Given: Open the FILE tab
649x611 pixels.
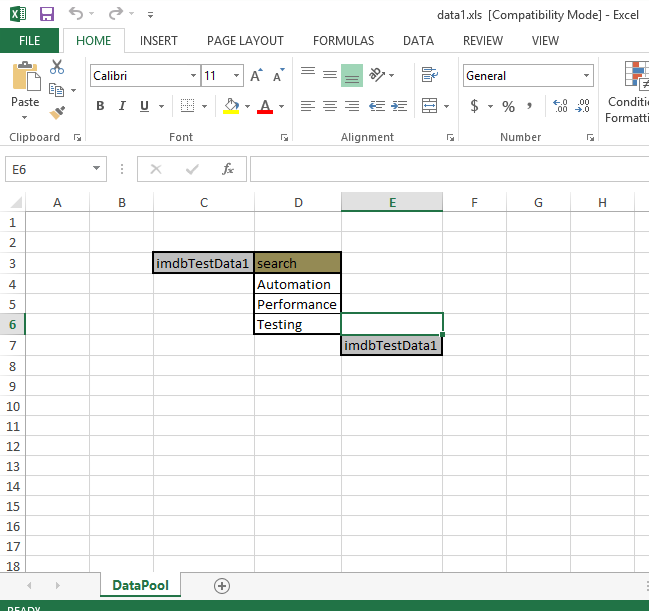Looking at the screenshot, I should click(29, 41).
